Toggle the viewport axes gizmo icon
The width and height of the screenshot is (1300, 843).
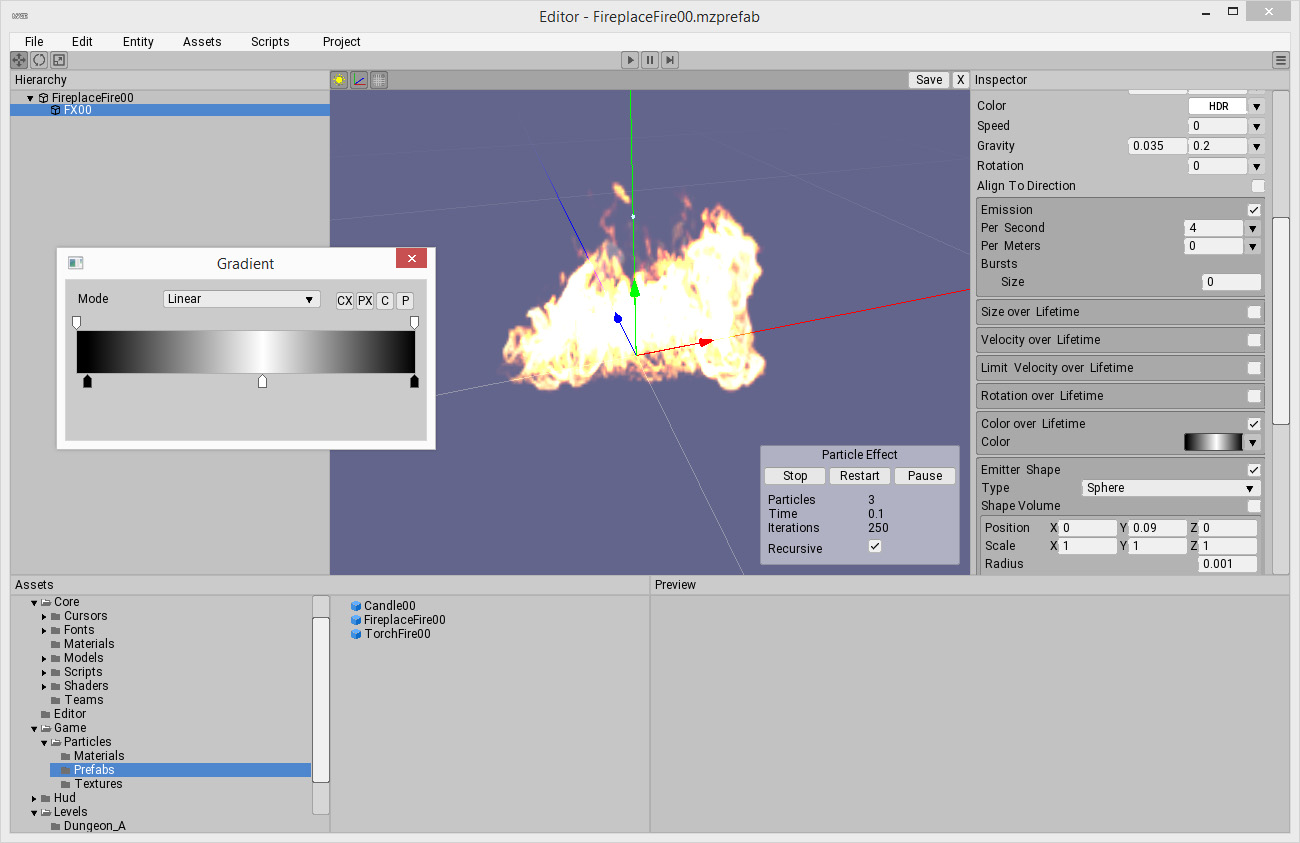pyautogui.click(x=359, y=80)
